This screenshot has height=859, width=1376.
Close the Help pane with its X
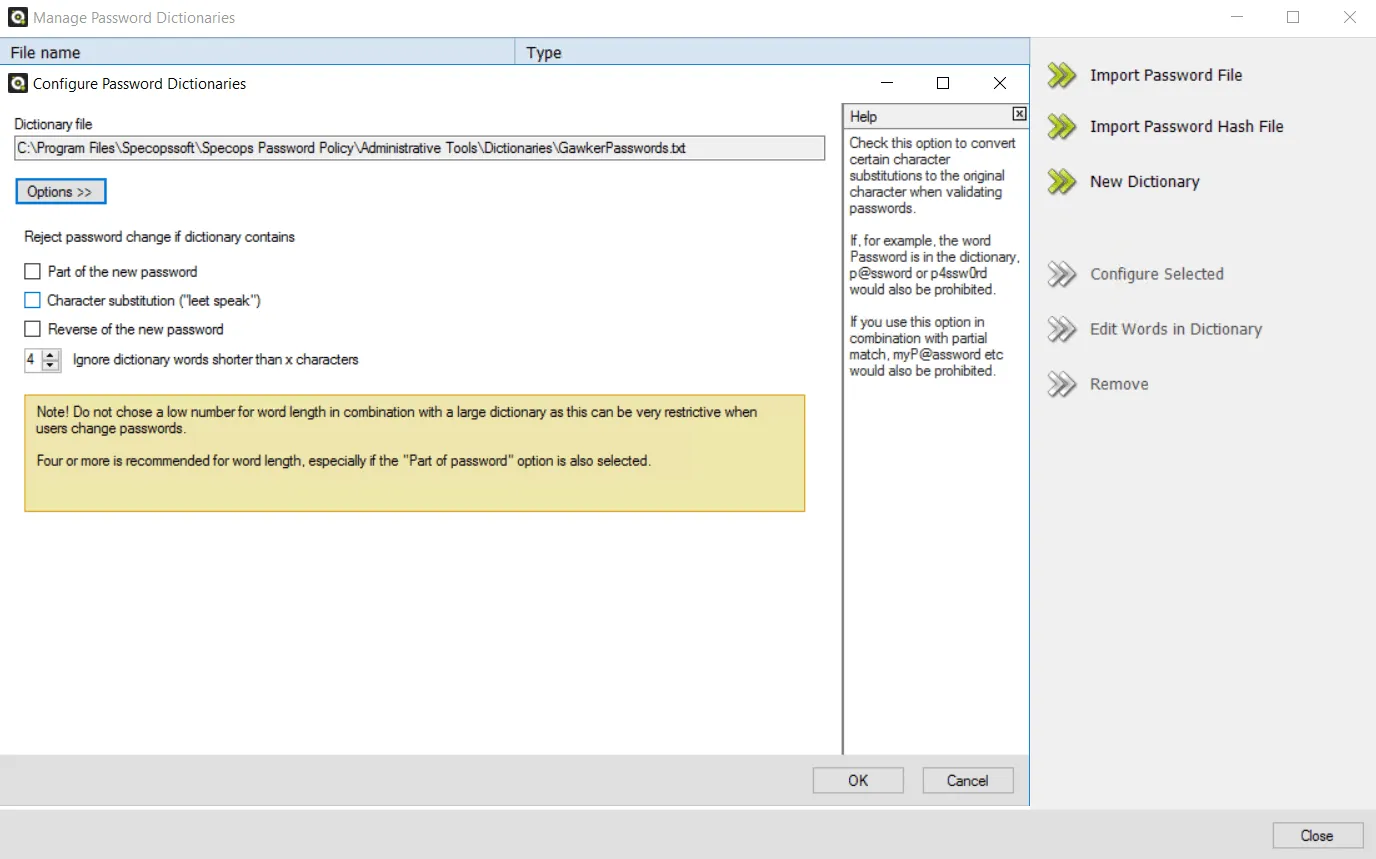(1019, 114)
